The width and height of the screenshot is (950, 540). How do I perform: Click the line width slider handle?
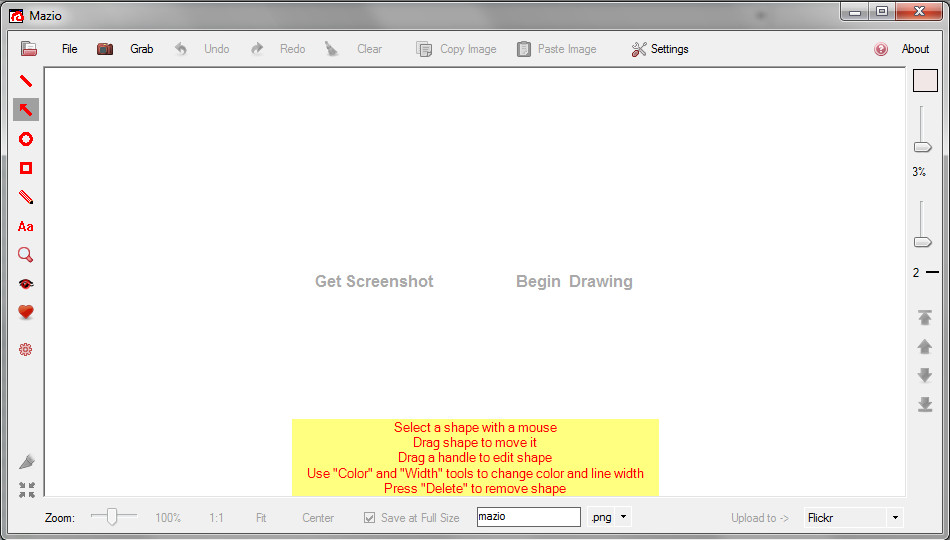click(923, 242)
